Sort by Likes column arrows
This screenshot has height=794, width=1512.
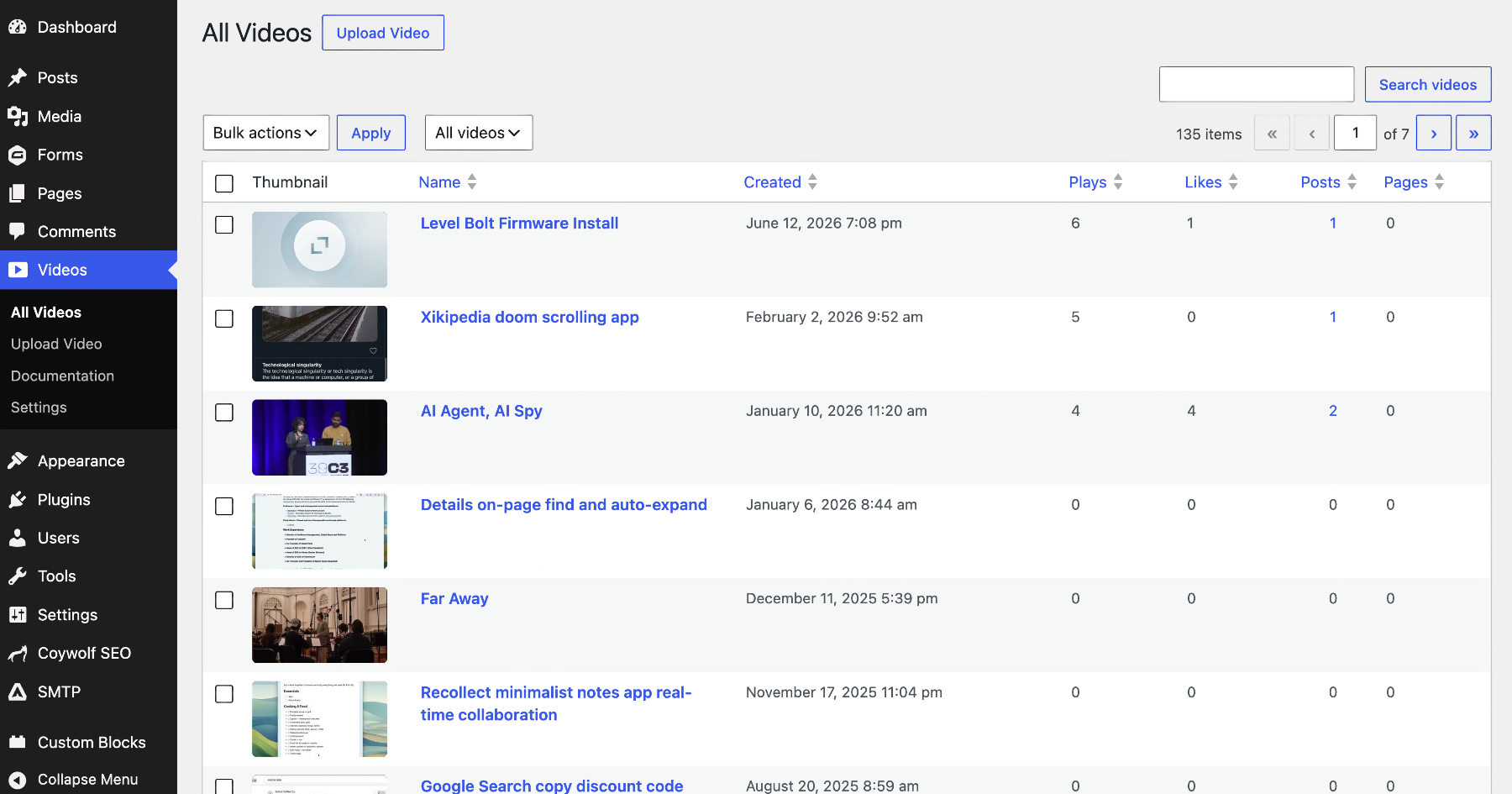click(x=1233, y=181)
